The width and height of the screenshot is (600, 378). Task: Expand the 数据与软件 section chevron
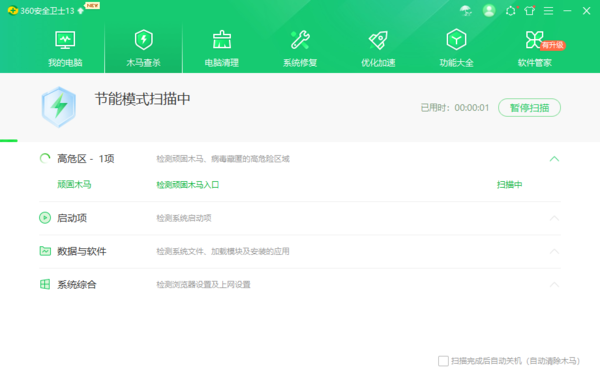(554, 251)
